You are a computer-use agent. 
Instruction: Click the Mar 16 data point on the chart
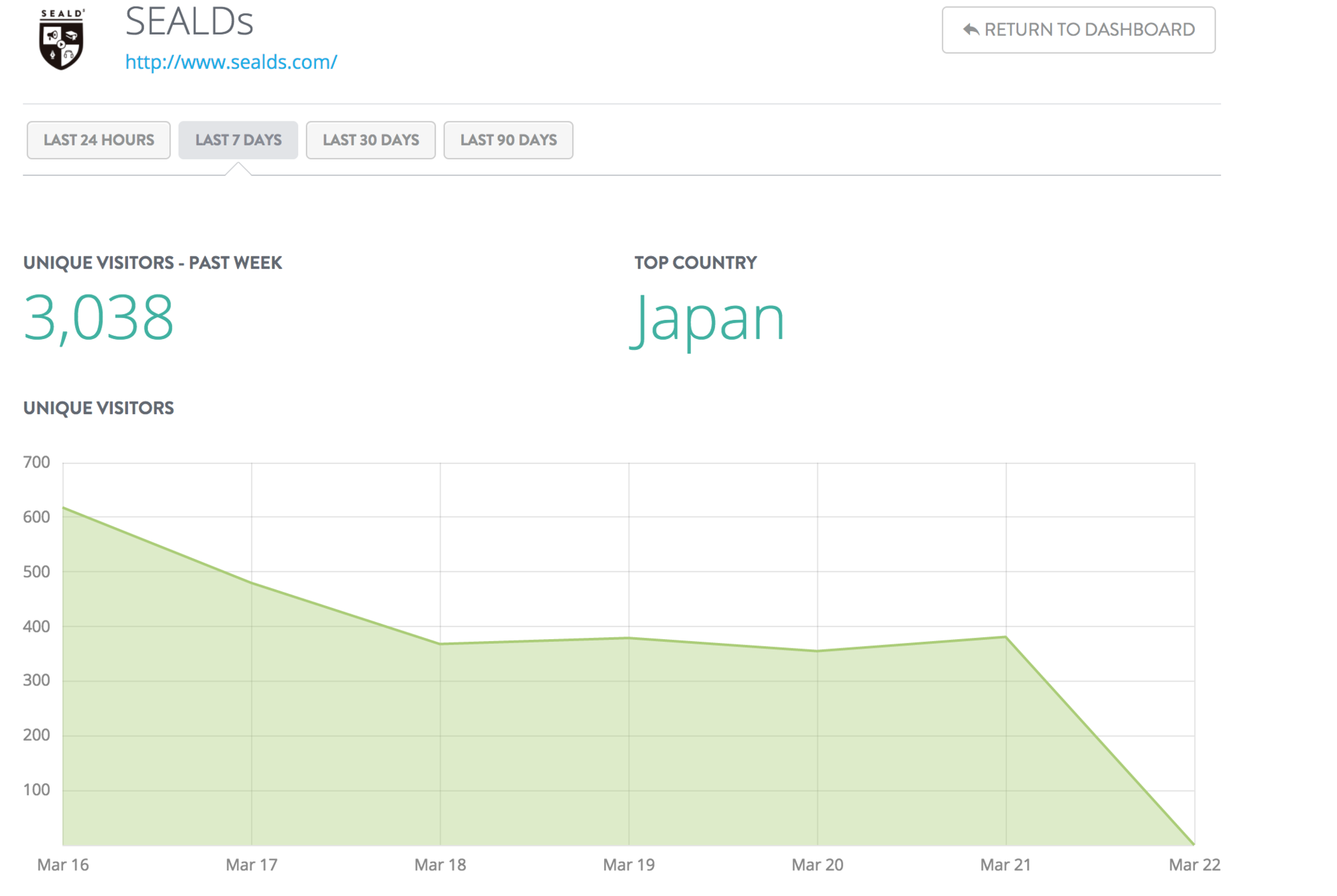(x=64, y=508)
